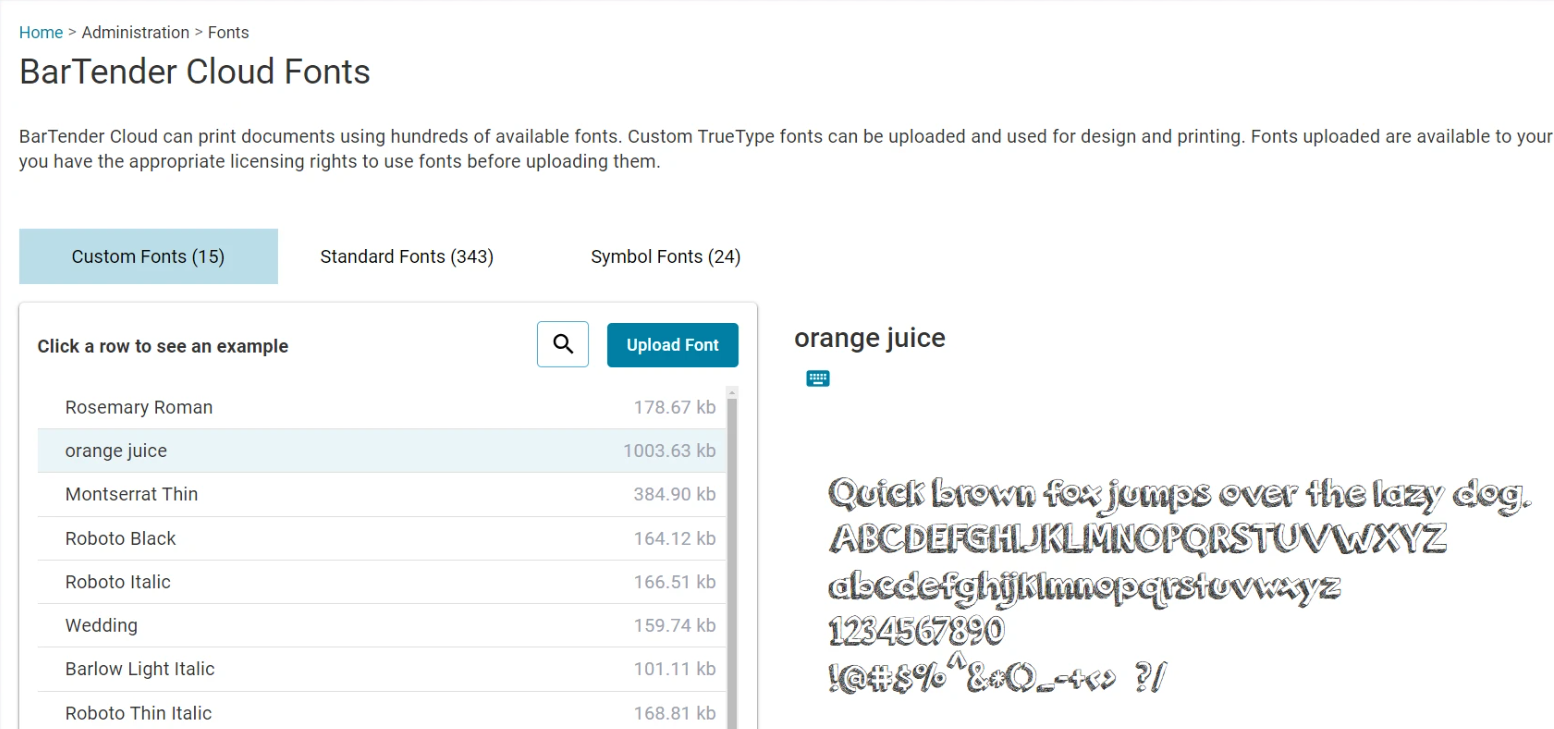Click the BarTender Cloud Fonts page title
Viewport: 1554px width, 729px height.
pyautogui.click(x=195, y=72)
